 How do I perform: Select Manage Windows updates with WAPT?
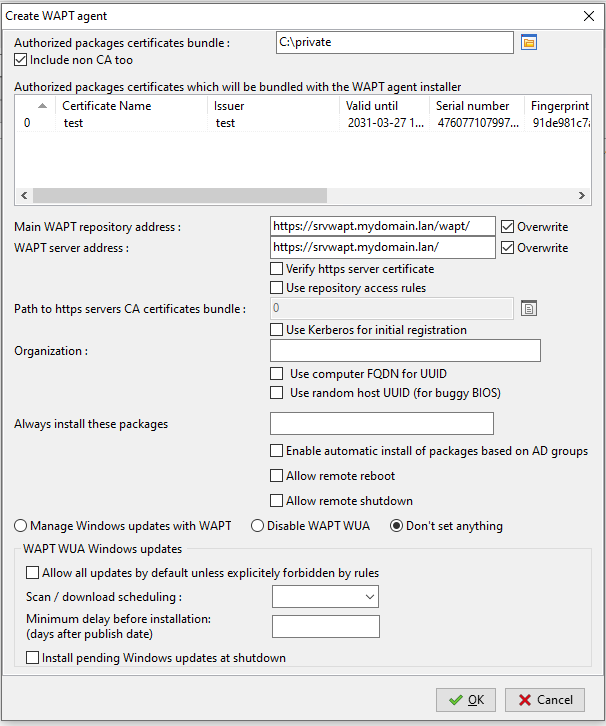point(21,526)
